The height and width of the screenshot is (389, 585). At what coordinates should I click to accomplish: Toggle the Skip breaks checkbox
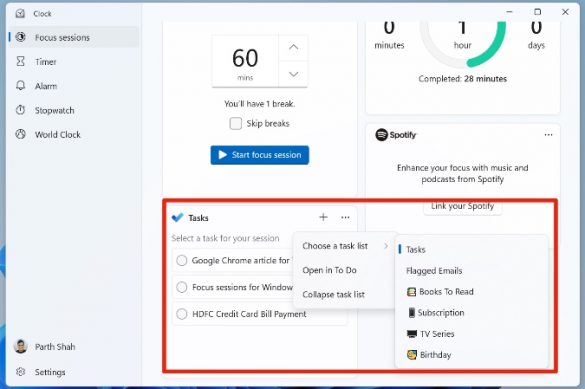235,123
